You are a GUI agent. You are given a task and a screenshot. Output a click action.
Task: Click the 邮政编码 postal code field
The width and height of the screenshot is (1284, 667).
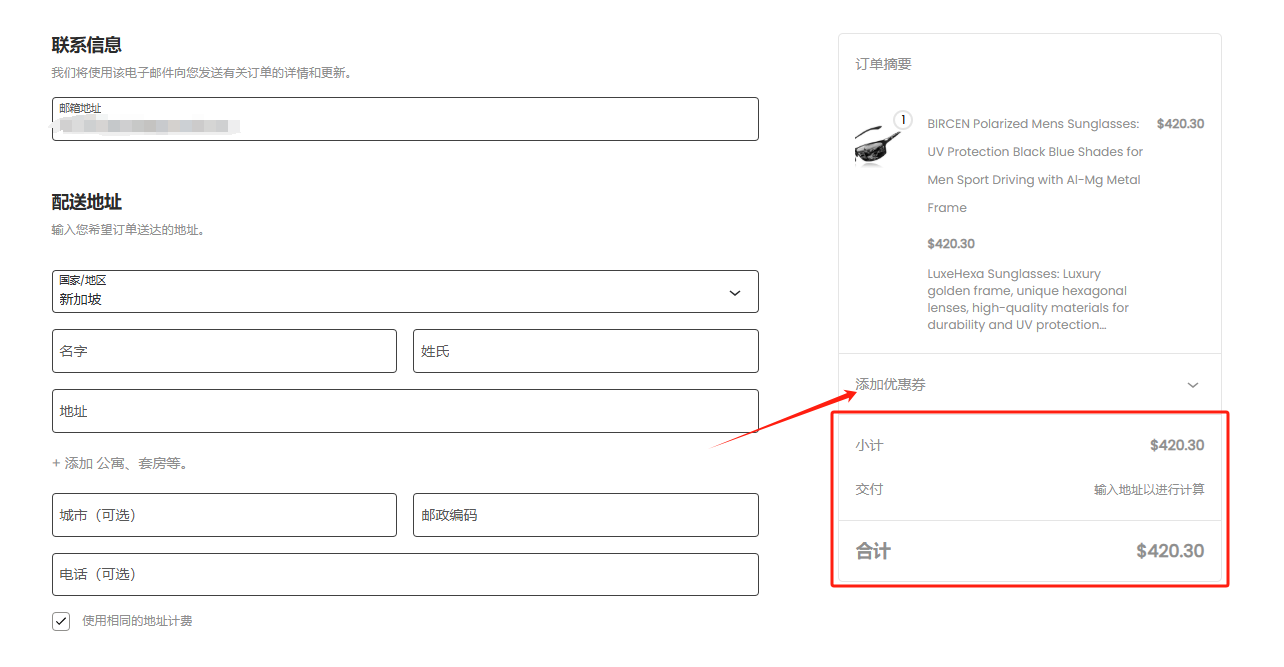[585, 515]
